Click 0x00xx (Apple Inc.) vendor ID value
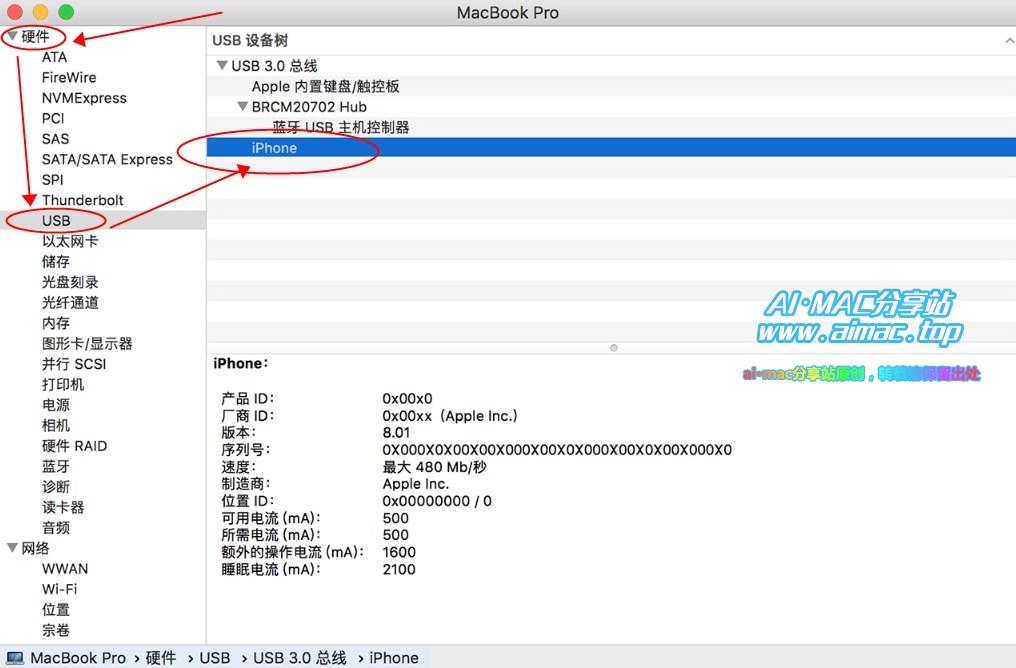 pos(450,415)
